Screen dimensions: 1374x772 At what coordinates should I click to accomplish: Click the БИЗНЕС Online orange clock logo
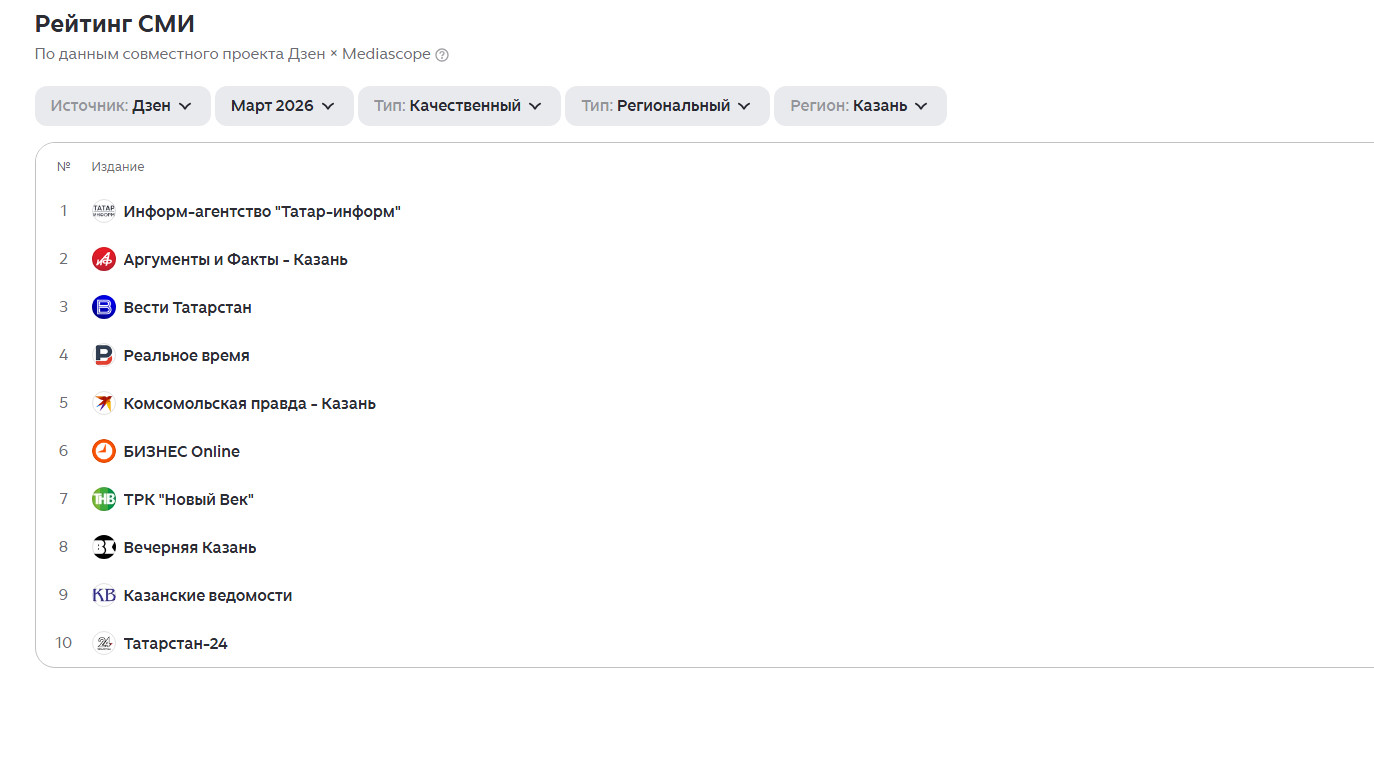tap(104, 451)
